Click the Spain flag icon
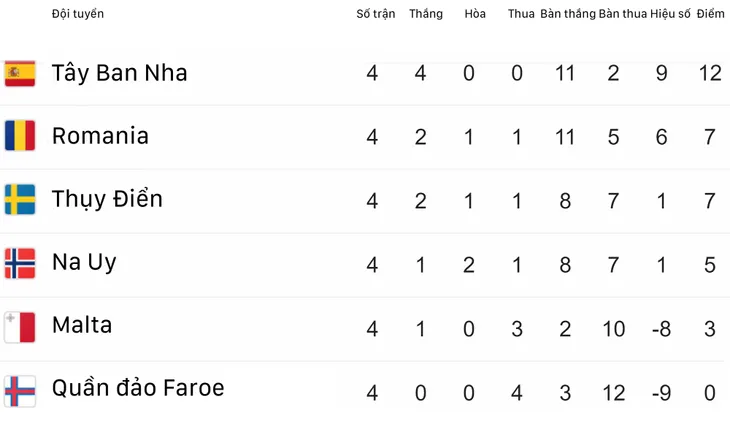Screen dimensions: 730x422 click(20, 74)
